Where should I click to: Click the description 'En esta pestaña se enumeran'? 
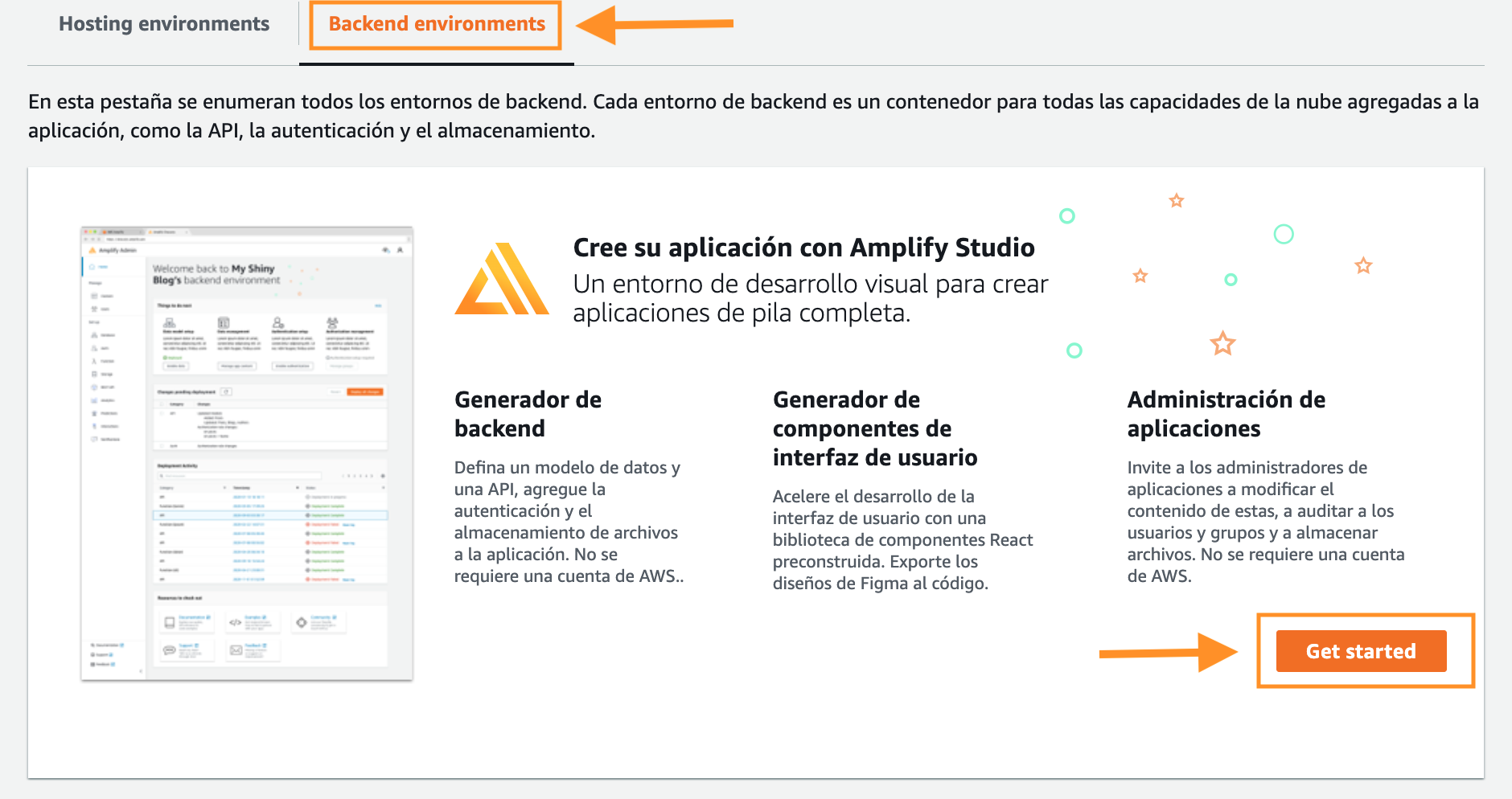pyautogui.click(x=754, y=116)
